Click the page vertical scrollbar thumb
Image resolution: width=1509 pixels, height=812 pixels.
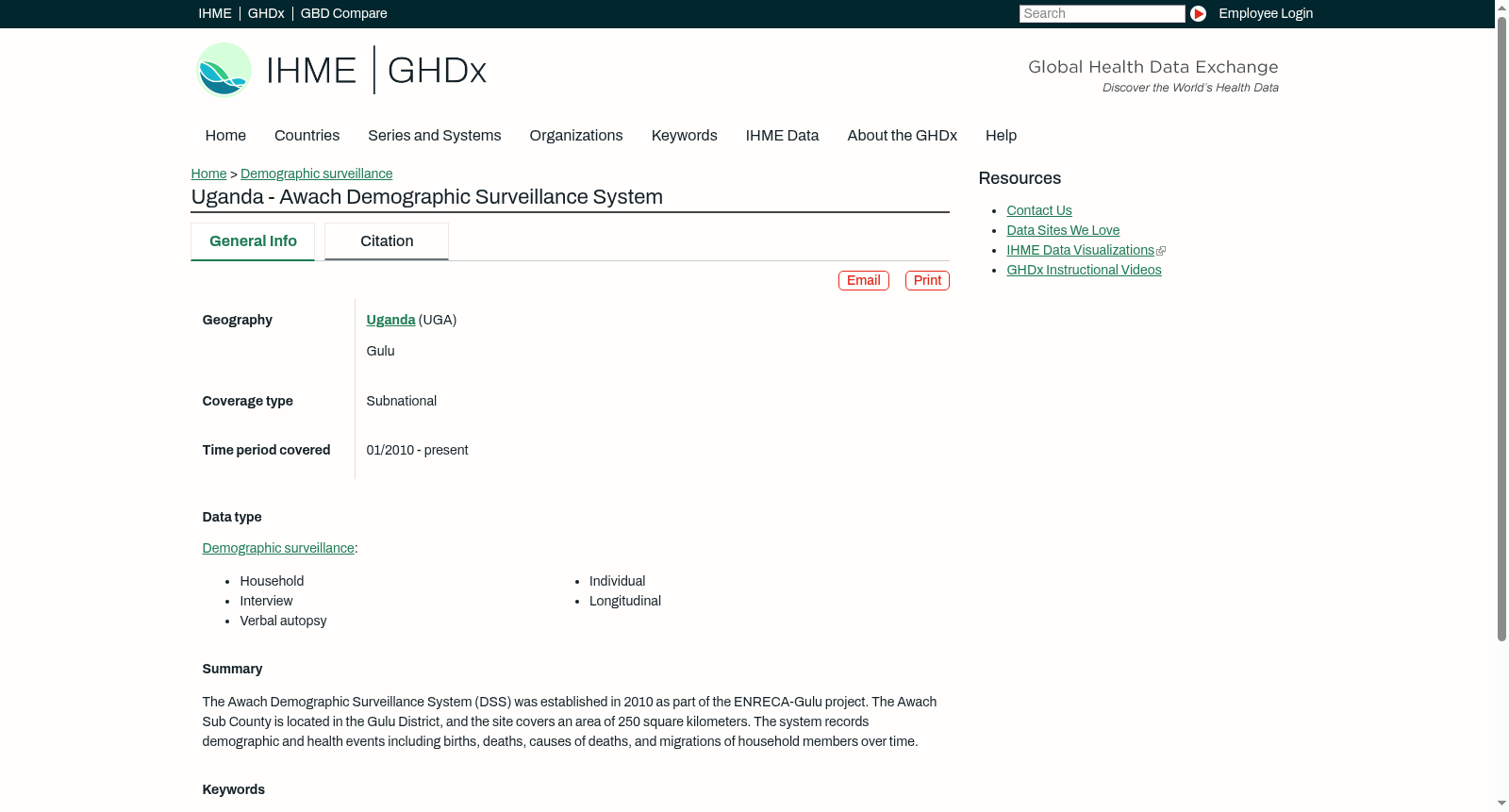[x=1501, y=328]
